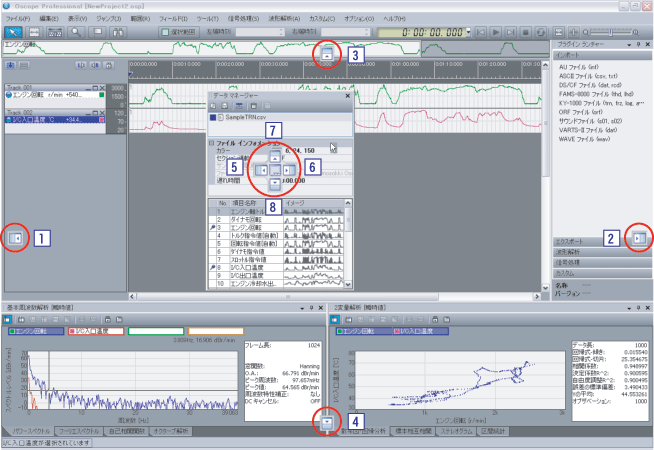Screen dimensions: 654x450
Task: Switch to the オクターブ解析 tab
Action: click(x=171, y=431)
